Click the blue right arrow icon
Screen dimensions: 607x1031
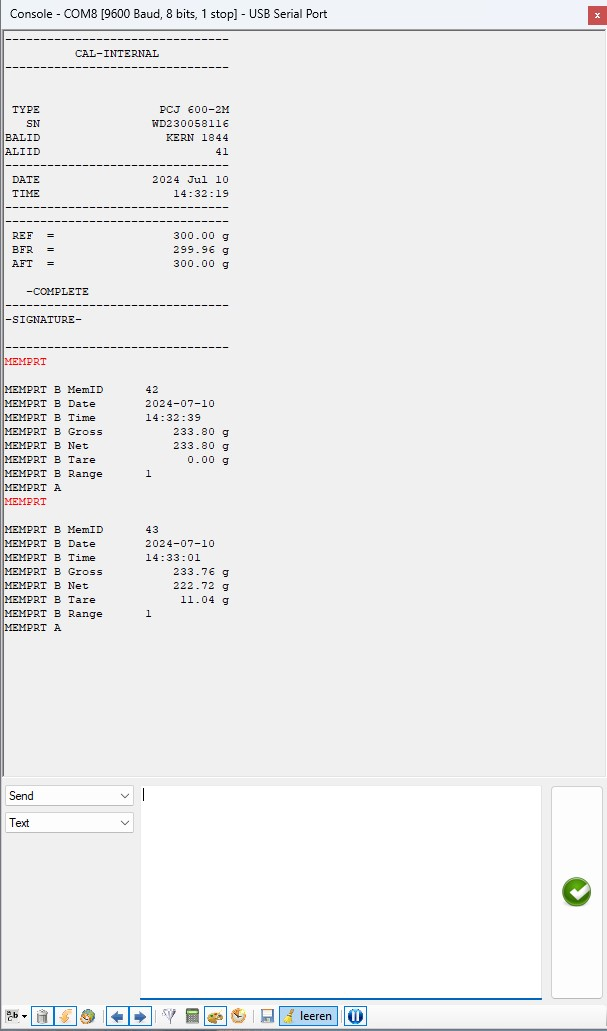pyautogui.click(x=140, y=1016)
